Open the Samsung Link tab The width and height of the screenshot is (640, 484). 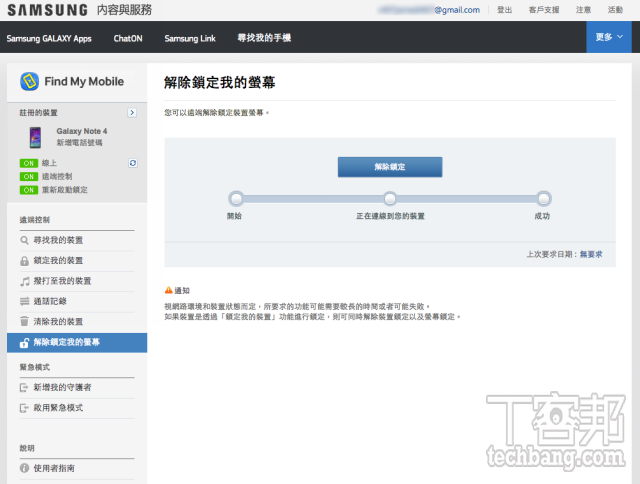190,38
